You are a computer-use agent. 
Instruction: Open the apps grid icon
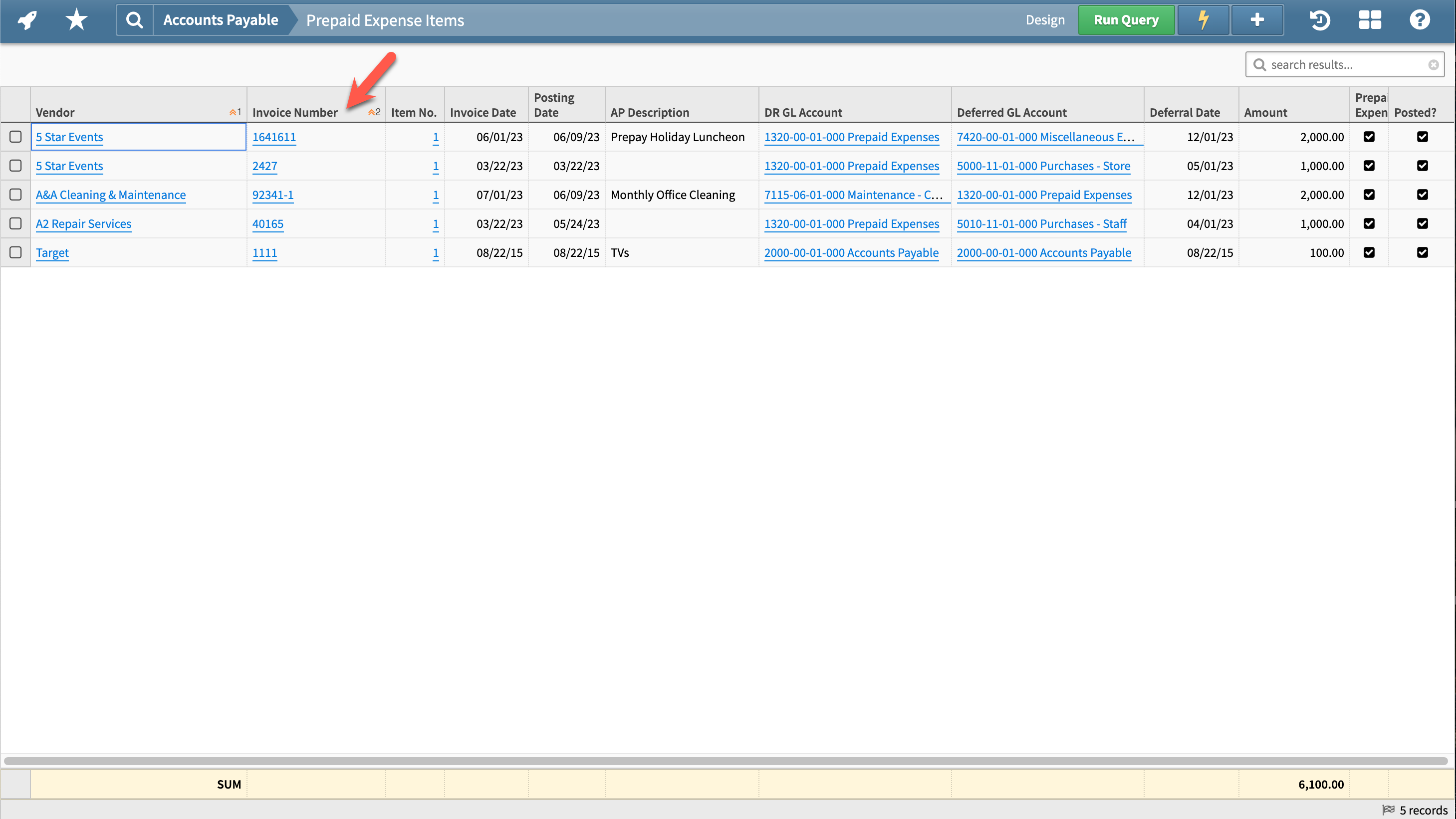(x=1370, y=20)
